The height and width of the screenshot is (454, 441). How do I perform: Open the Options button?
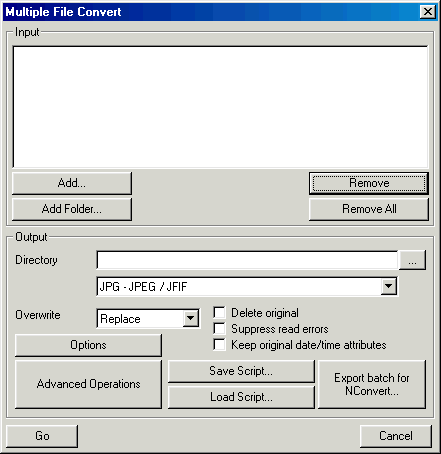pyautogui.click(x=88, y=345)
